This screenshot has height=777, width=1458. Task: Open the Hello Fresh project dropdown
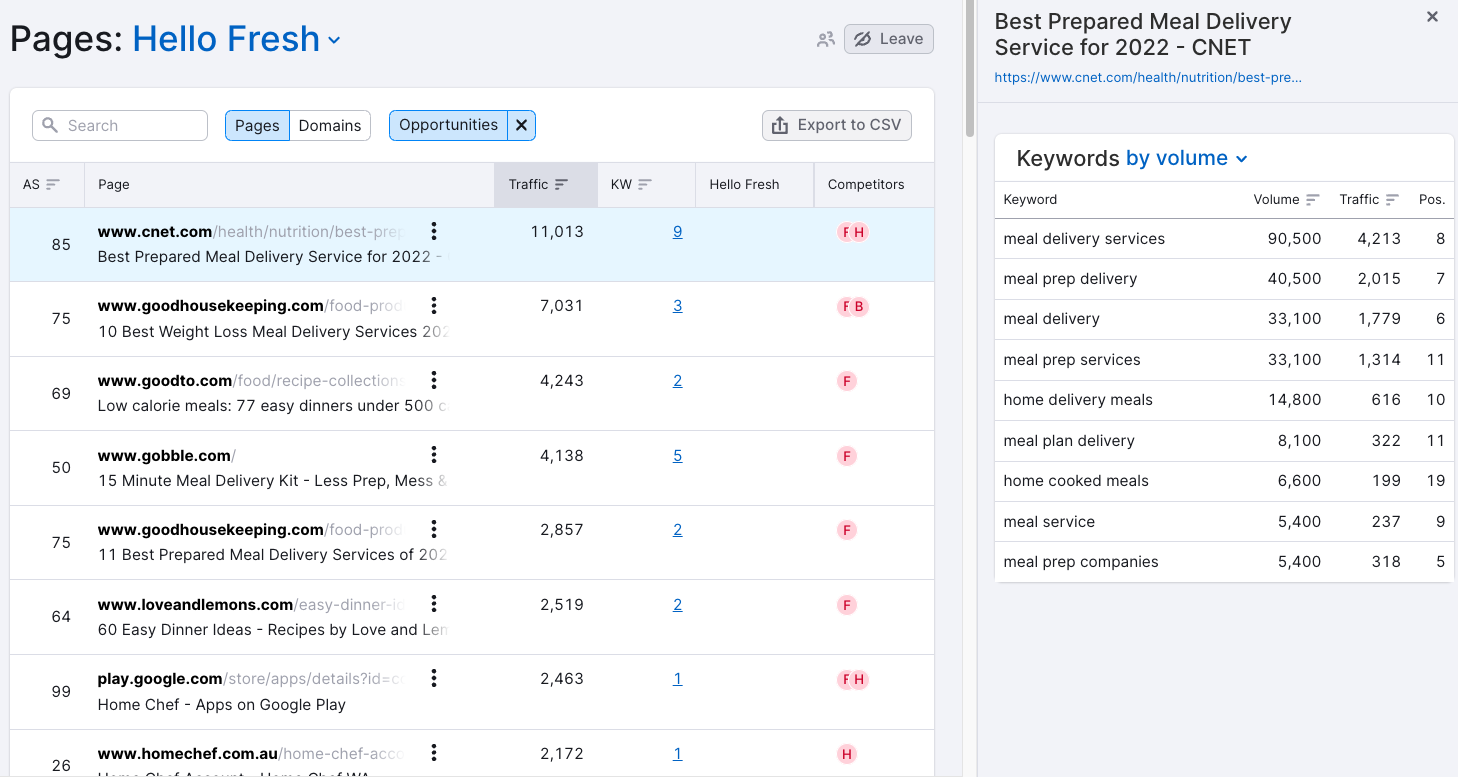tap(237, 39)
